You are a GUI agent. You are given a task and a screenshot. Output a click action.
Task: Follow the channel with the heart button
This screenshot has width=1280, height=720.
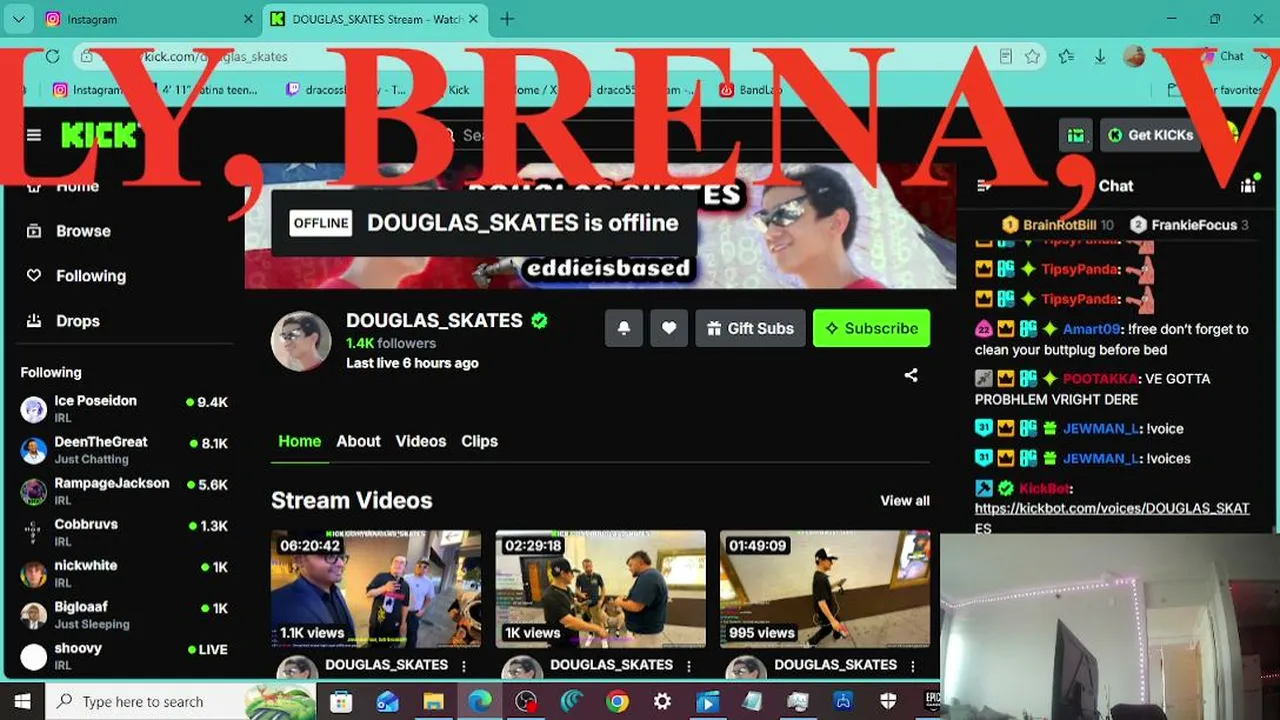pyautogui.click(x=669, y=328)
